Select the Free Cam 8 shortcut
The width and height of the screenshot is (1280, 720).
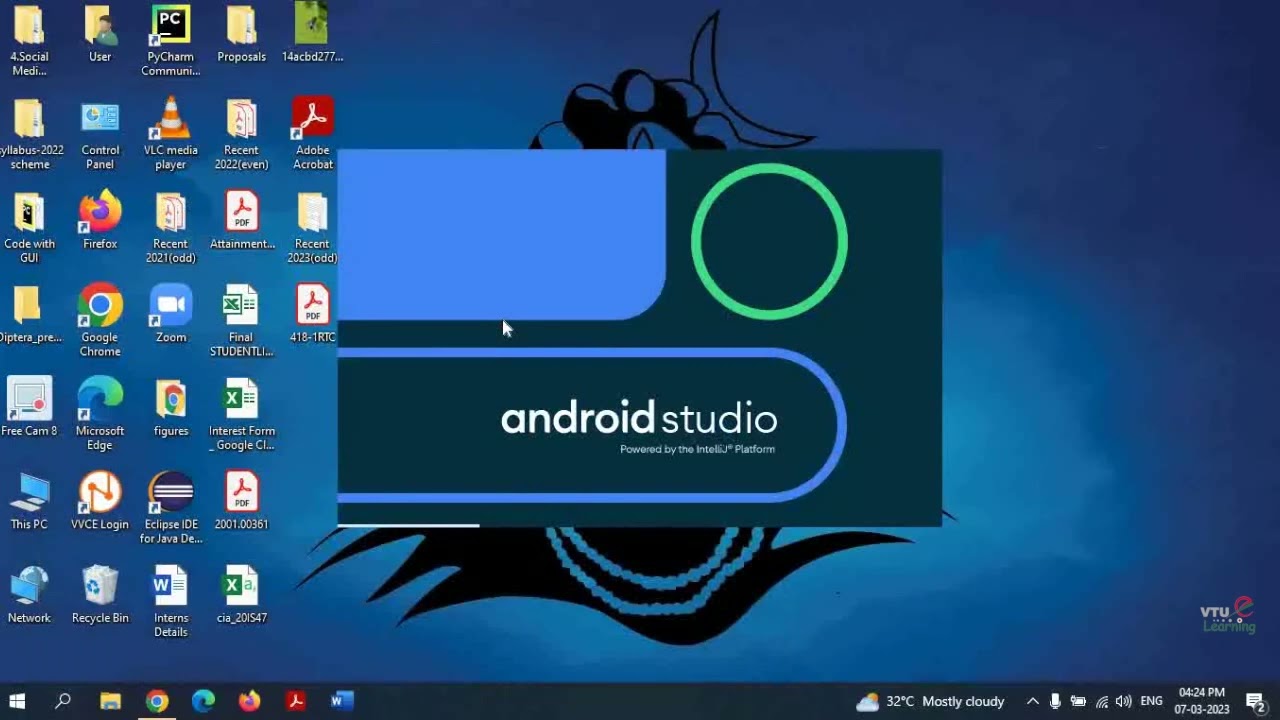tap(29, 408)
